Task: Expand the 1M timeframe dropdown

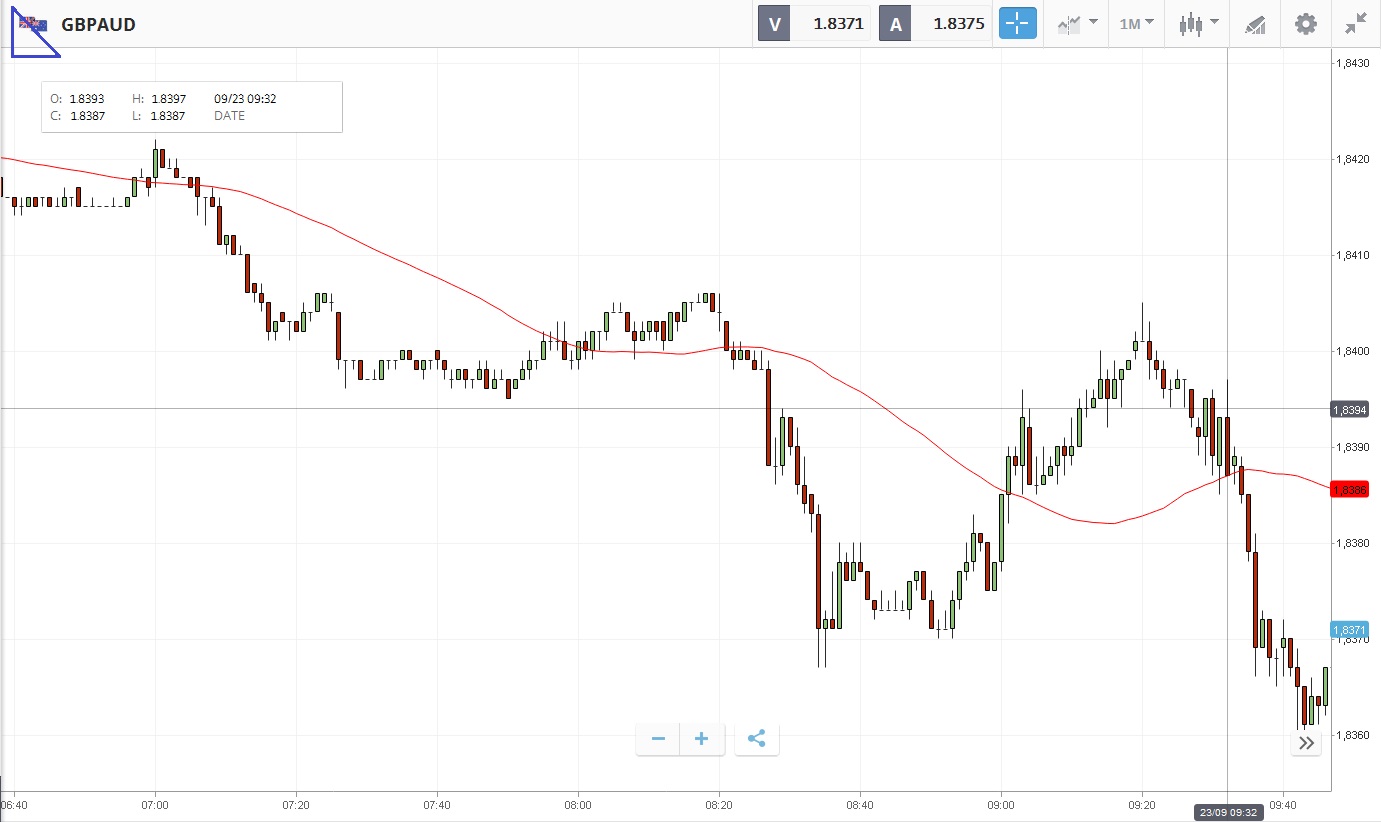Action: pyautogui.click(x=1136, y=24)
